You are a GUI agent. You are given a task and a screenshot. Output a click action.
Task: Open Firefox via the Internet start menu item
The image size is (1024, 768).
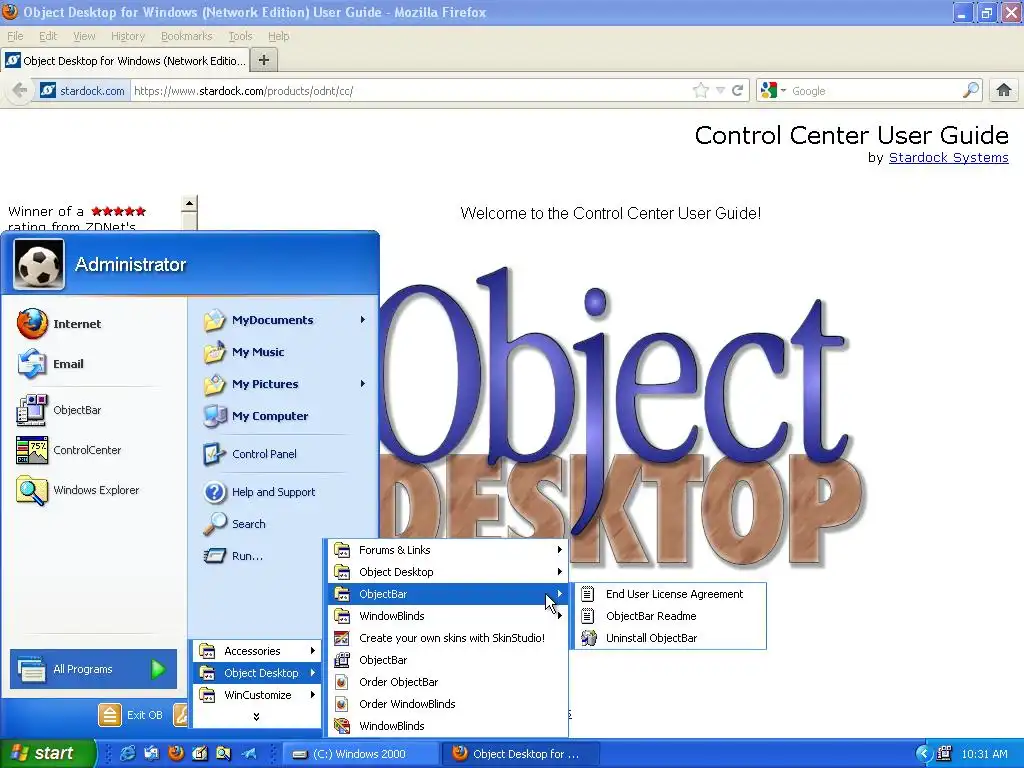(60, 324)
